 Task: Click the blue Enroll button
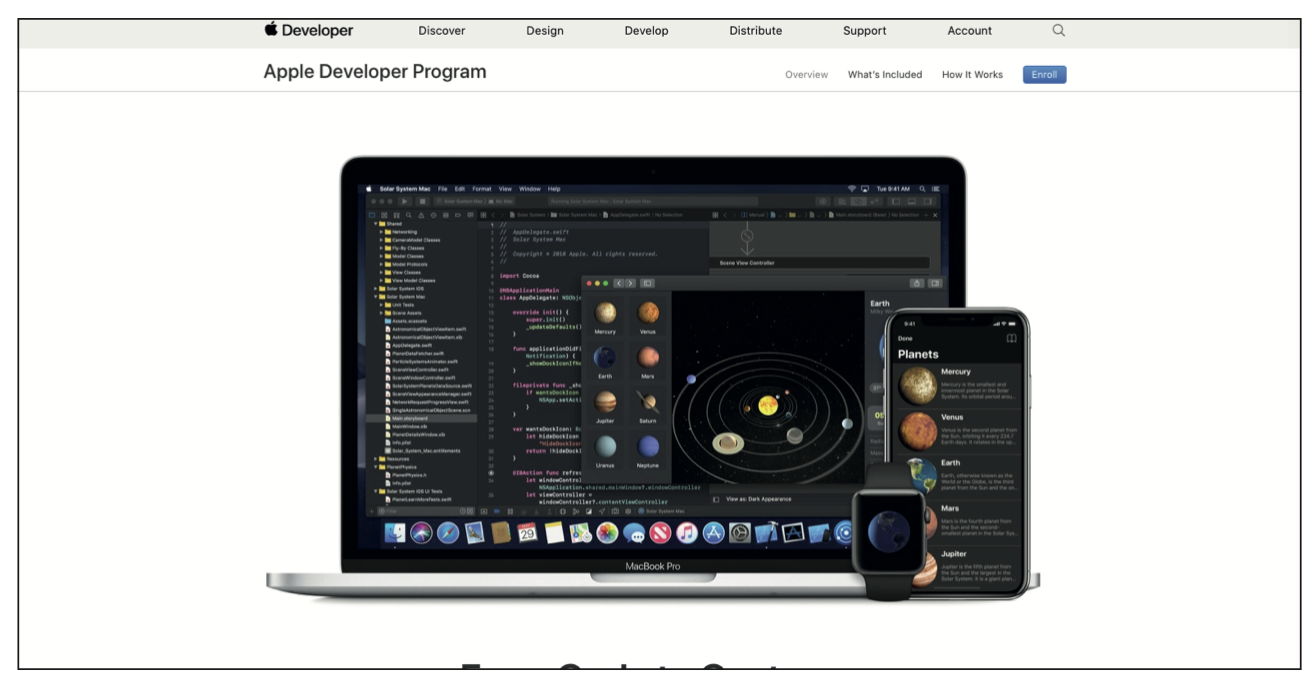[x=1044, y=75]
